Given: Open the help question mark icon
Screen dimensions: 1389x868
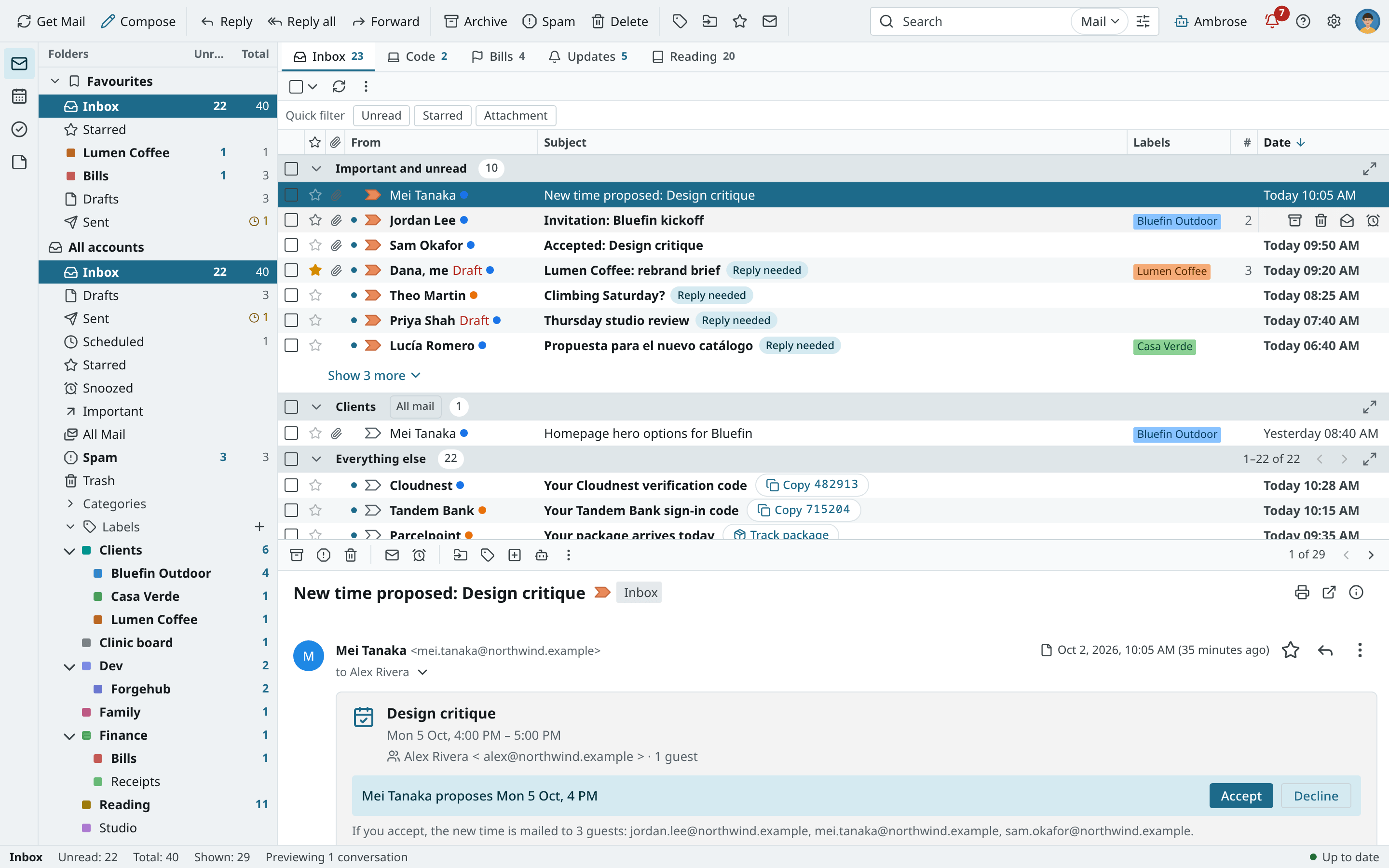Looking at the screenshot, I should pos(1303,21).
